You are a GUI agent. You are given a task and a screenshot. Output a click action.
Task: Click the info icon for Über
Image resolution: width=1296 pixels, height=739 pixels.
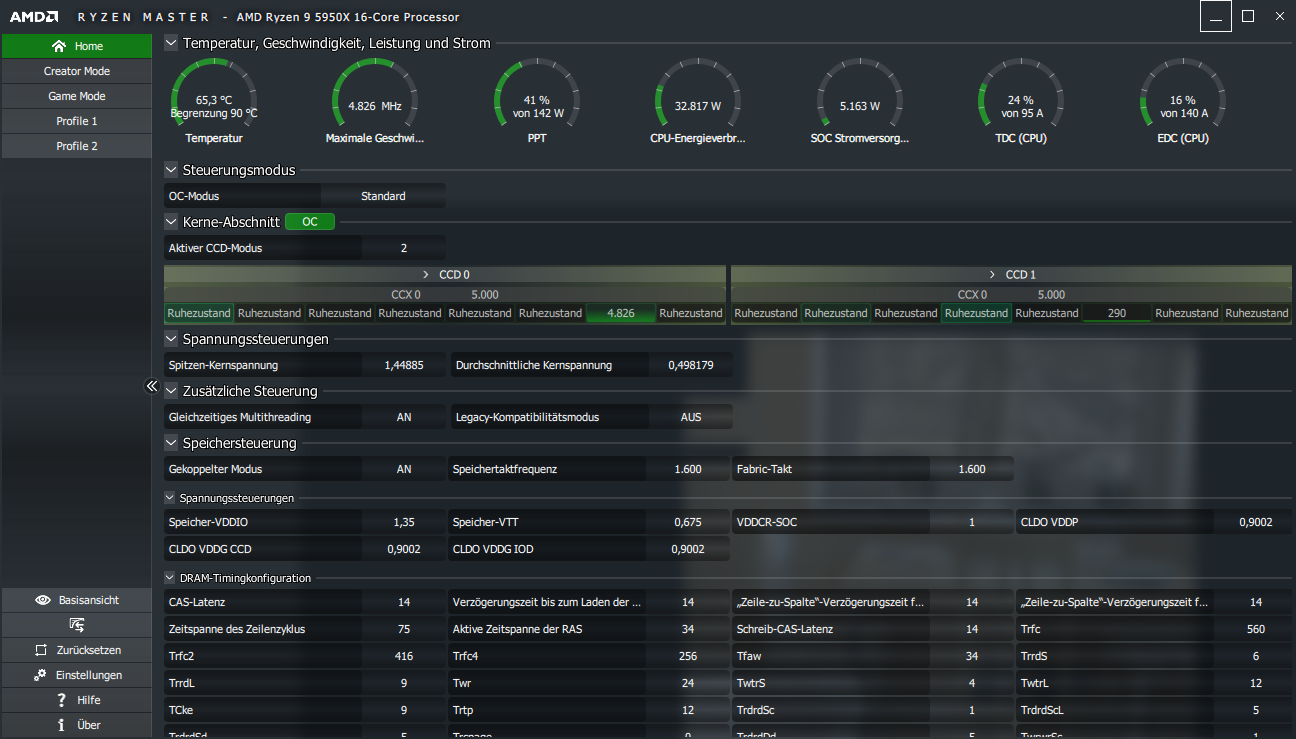tap(61, 725)
